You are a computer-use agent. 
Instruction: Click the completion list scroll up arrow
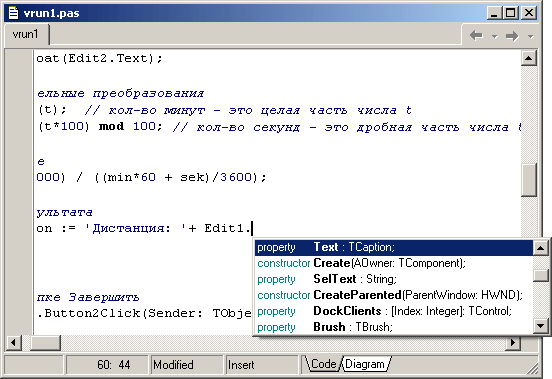[541, 248]
